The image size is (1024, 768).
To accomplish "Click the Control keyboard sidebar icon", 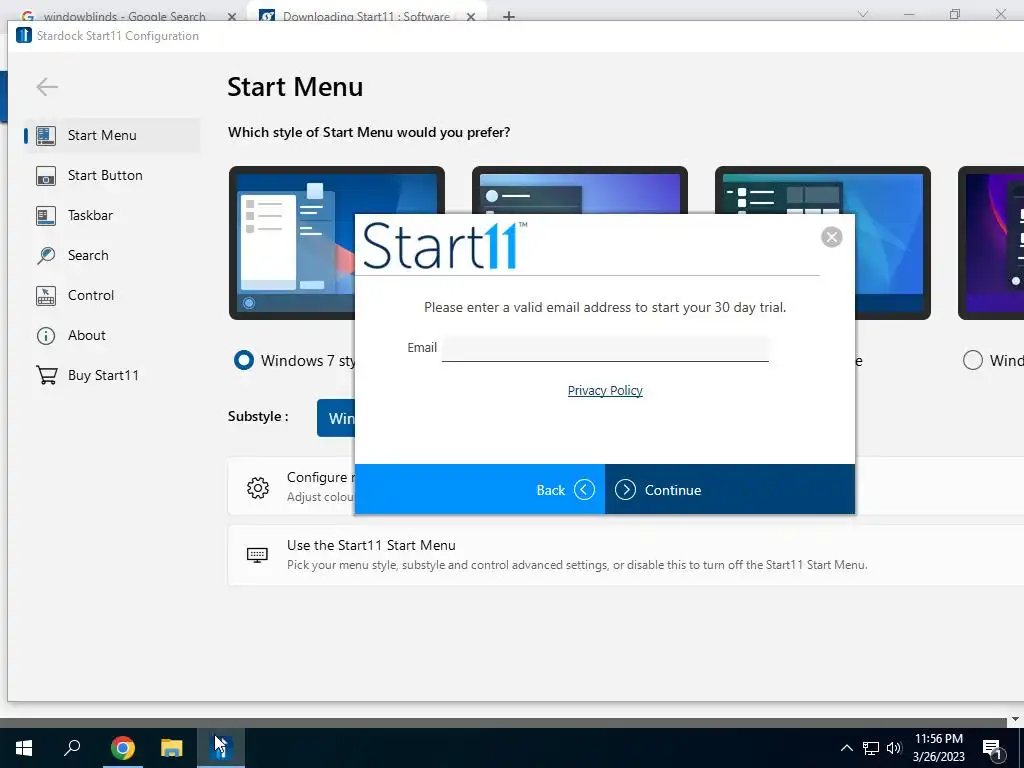I will [x=46, y=295].
